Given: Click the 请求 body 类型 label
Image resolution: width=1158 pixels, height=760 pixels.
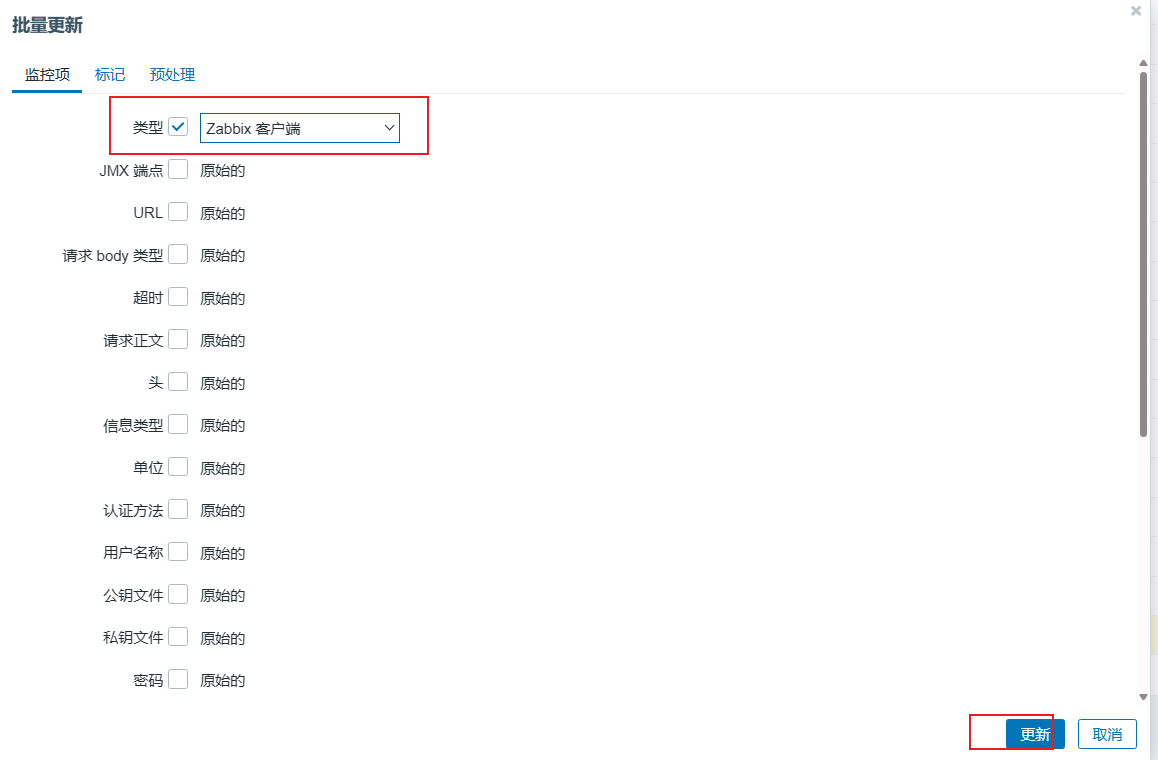Looking at the screenshot, I should coord(113,256).
